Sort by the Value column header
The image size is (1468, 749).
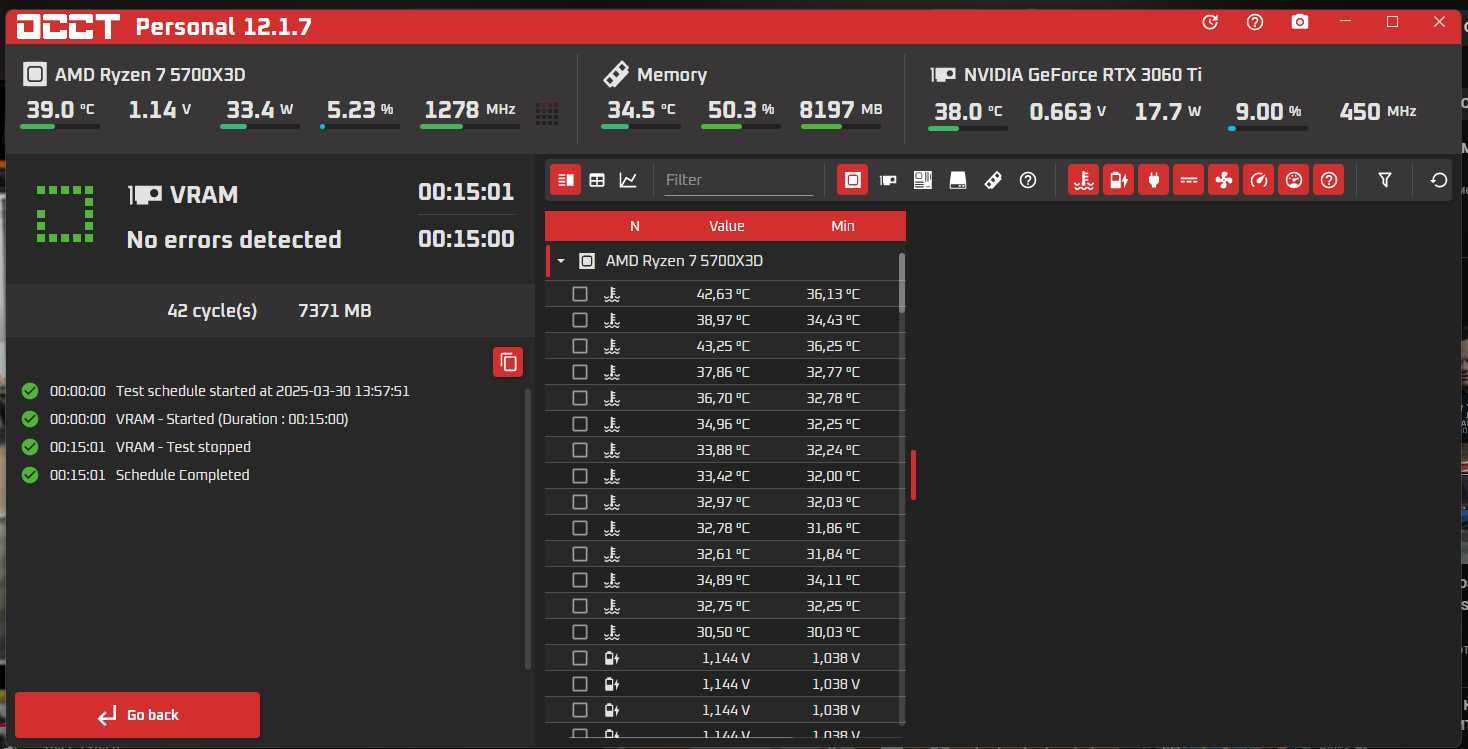[x=727, y=226]
